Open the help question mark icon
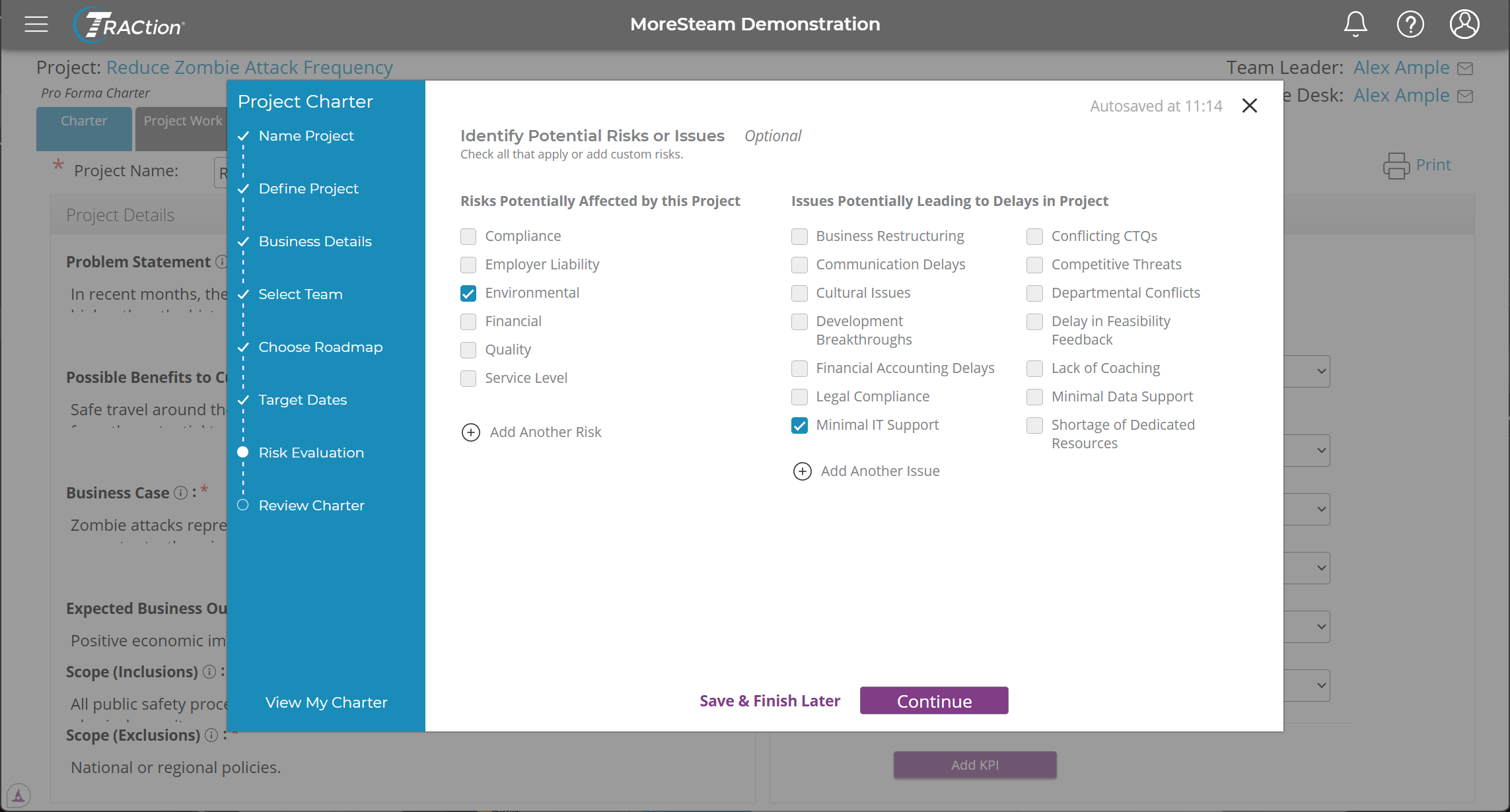 tap(1410, 24)
